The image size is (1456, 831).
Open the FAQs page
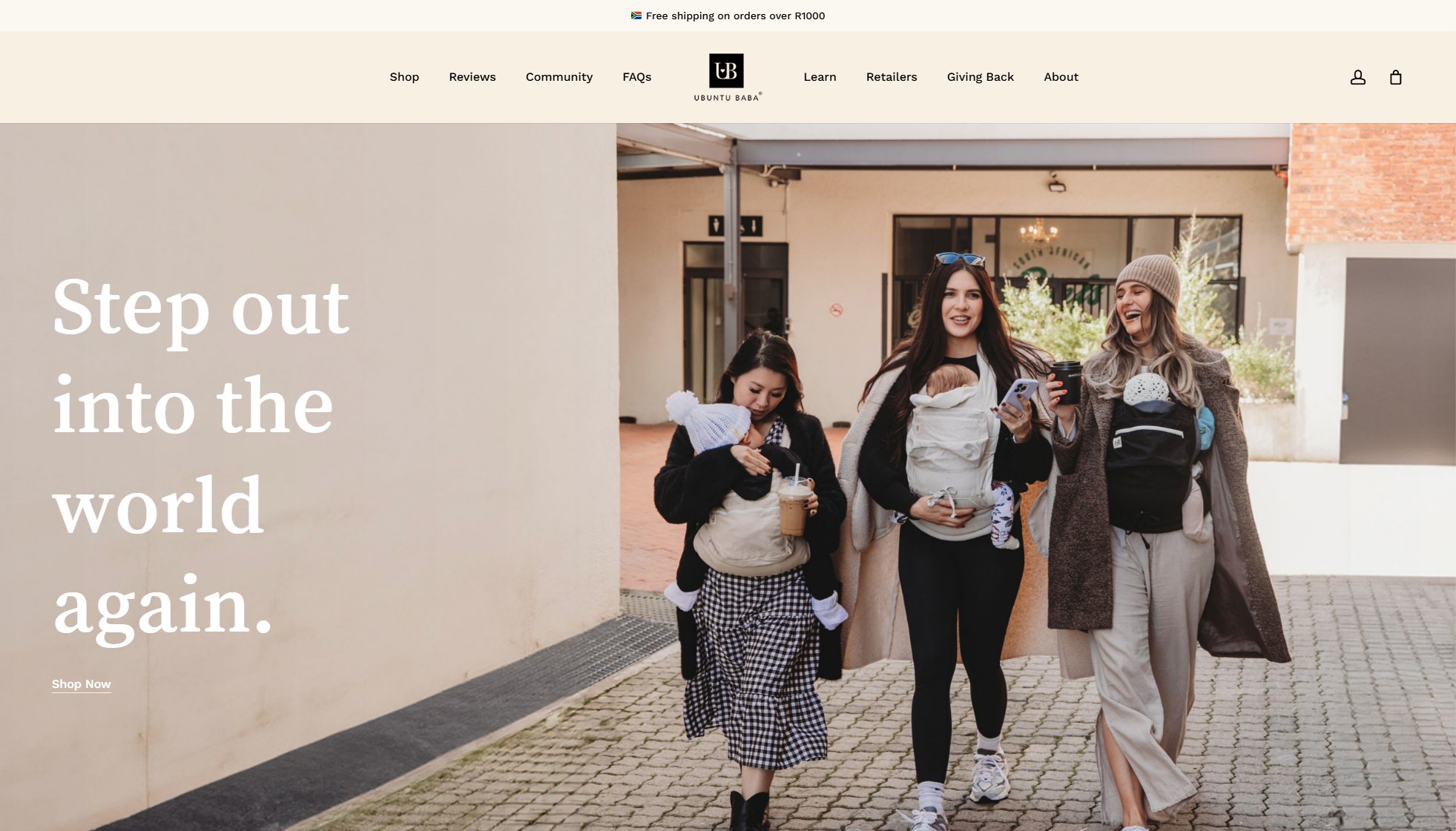pos(637,77)
